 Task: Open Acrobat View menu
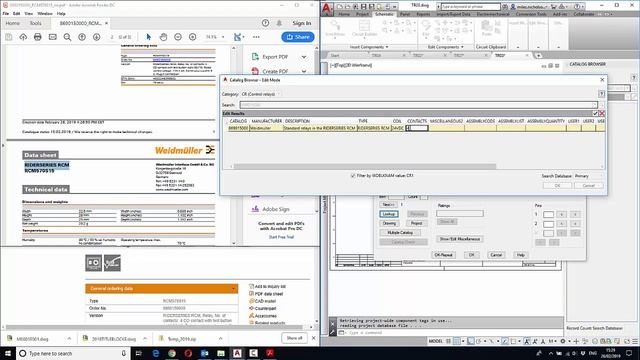point(29,13)
